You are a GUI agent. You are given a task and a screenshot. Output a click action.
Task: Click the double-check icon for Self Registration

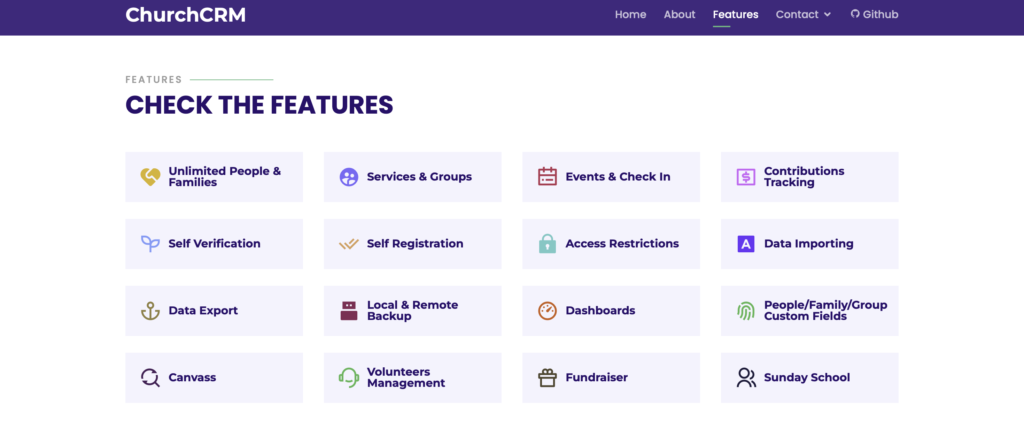(x=349, y=244)
